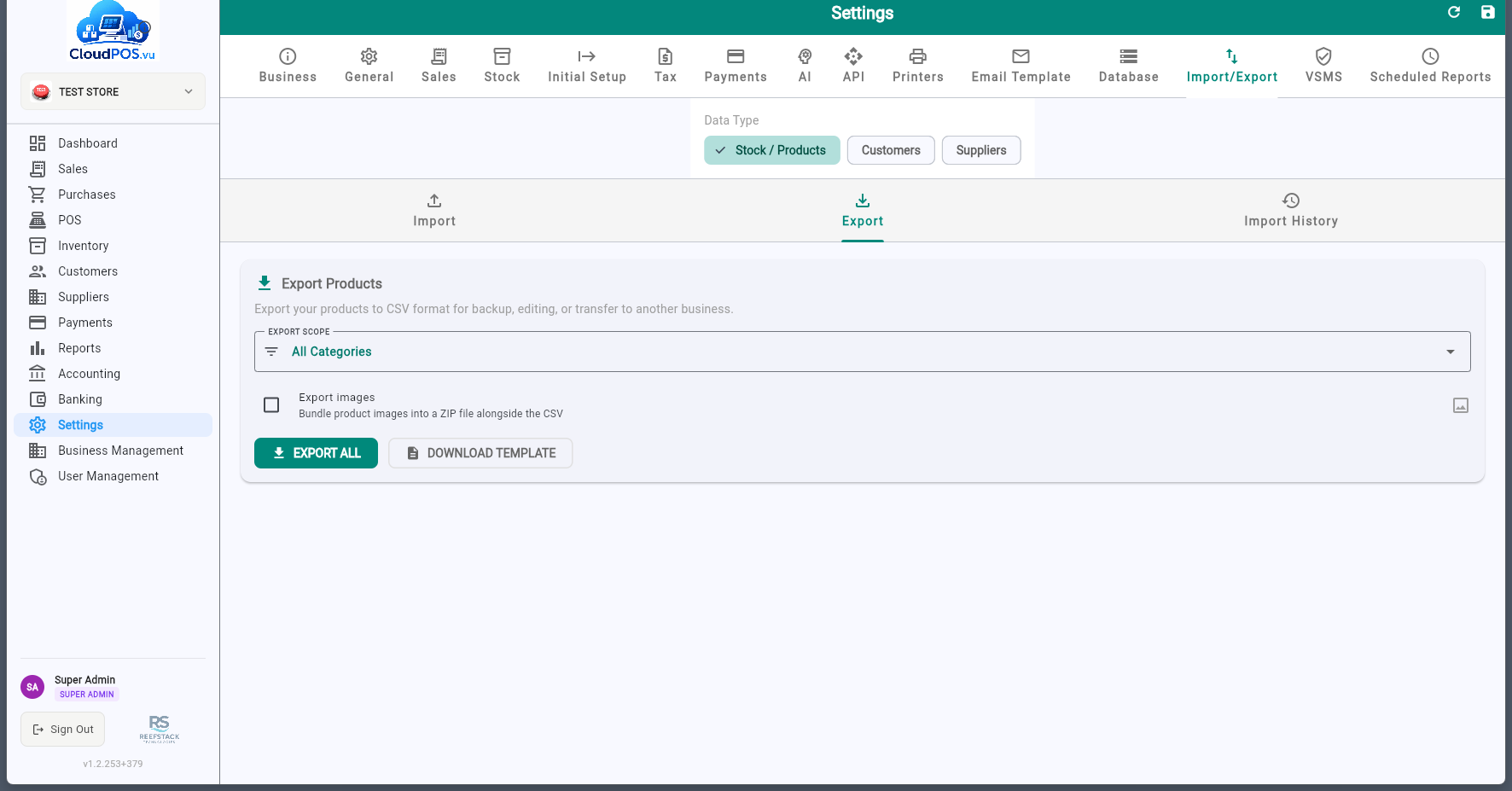Open the General settings tab
Image resolution: width=1512 pixels, height=791 pixels.
click(369, 66)
